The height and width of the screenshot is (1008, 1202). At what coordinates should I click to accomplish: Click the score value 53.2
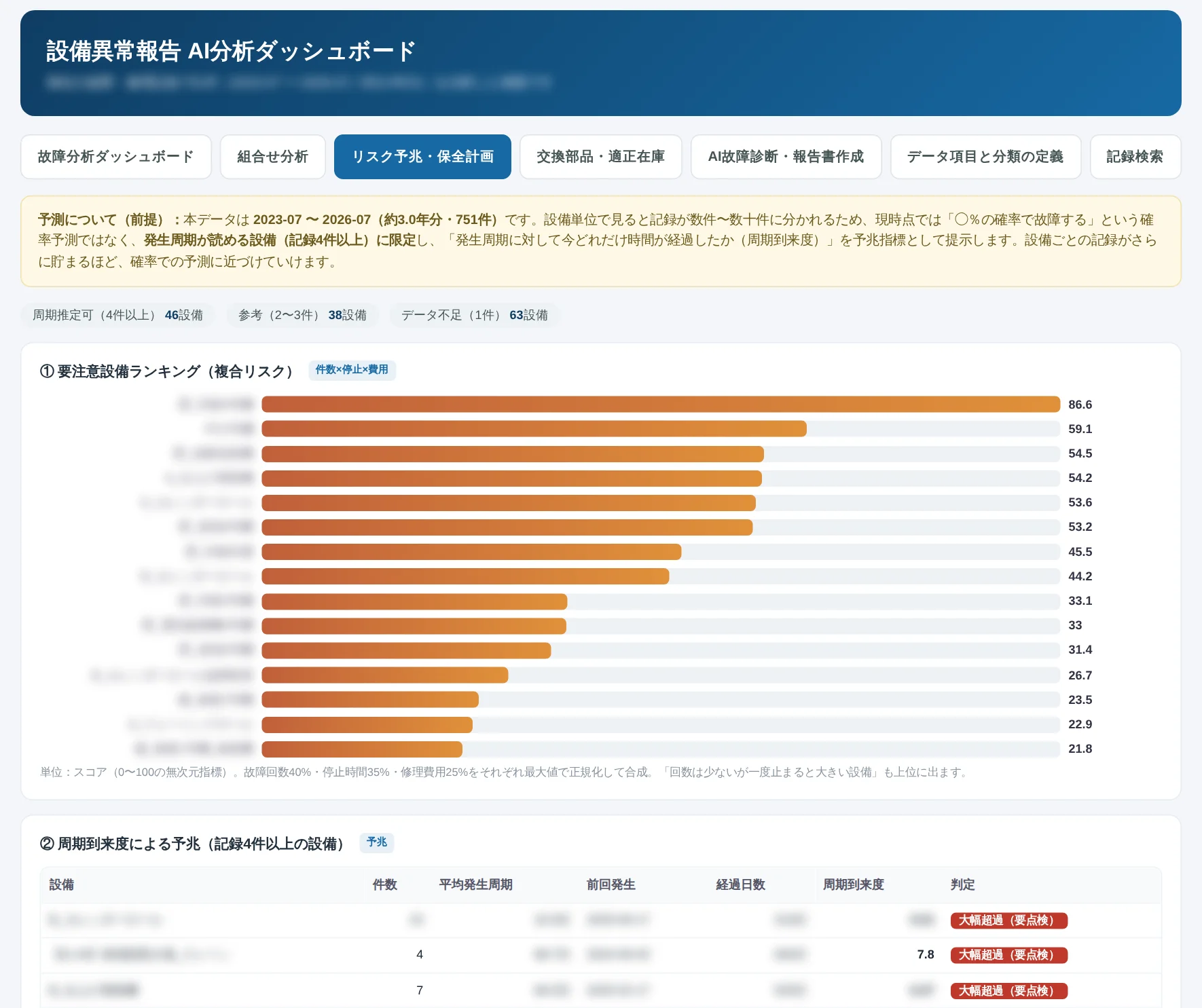point(1080,527)
